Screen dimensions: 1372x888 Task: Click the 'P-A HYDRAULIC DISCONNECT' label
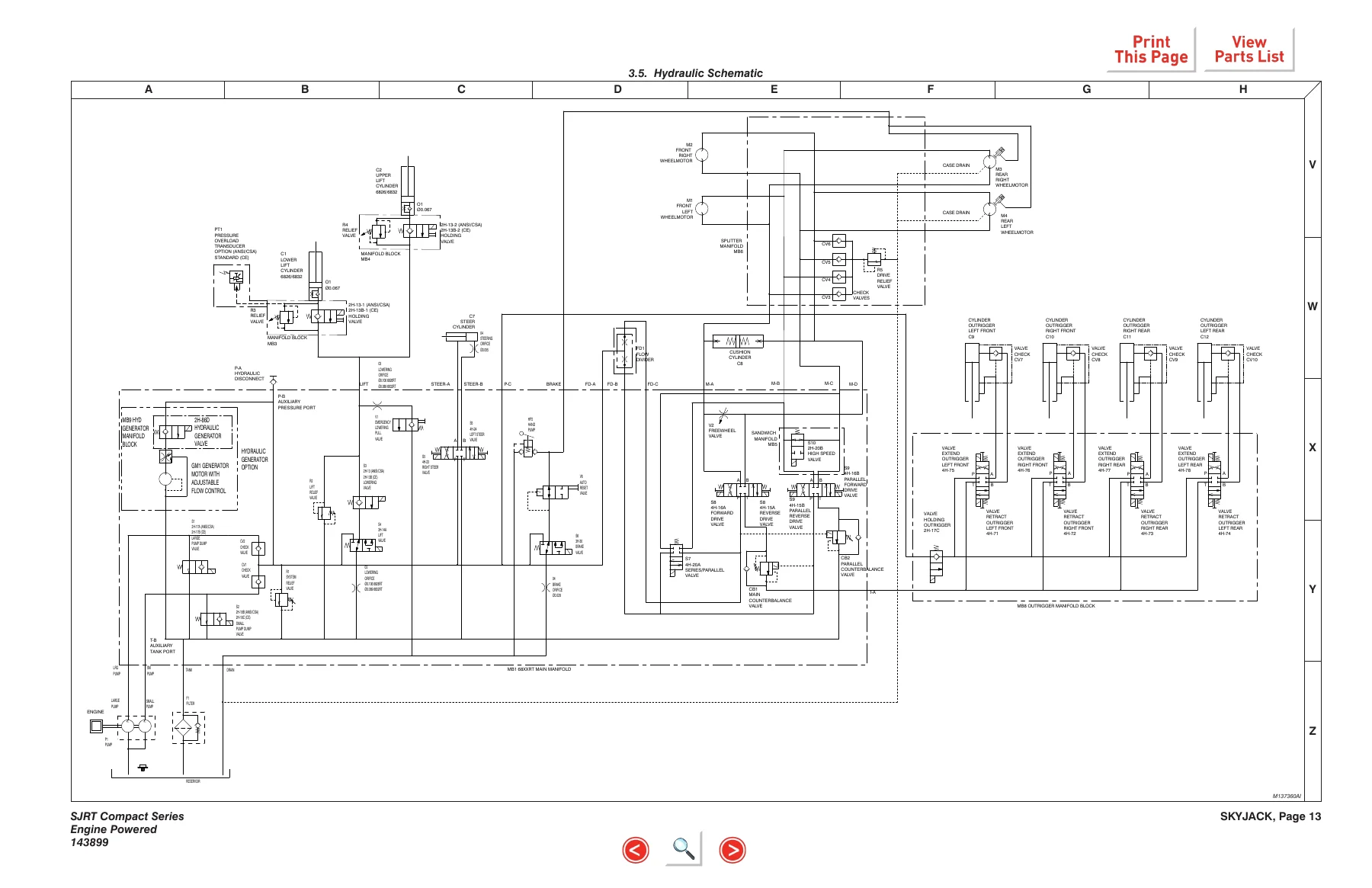(249, 373)
